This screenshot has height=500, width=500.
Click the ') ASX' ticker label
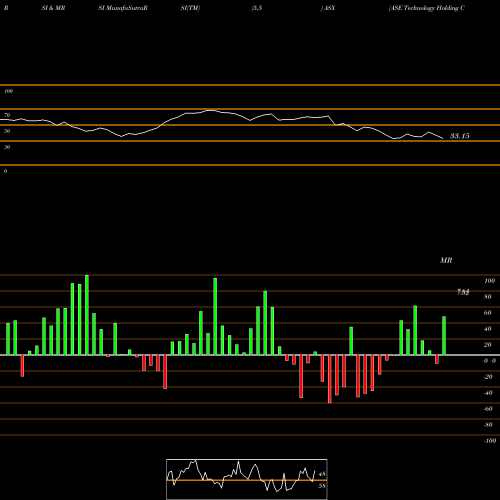pyautogui.click(x=328, y=8)
